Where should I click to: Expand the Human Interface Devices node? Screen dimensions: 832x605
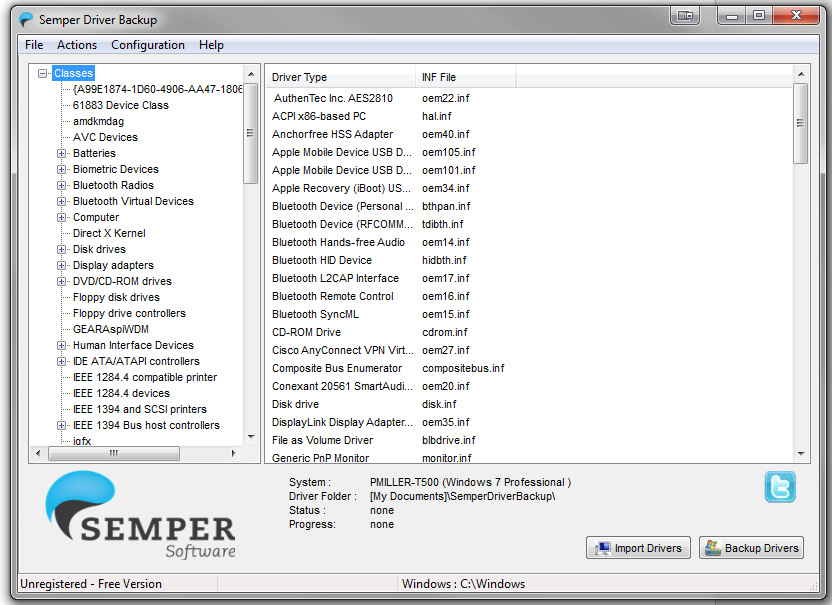[62, 345]
